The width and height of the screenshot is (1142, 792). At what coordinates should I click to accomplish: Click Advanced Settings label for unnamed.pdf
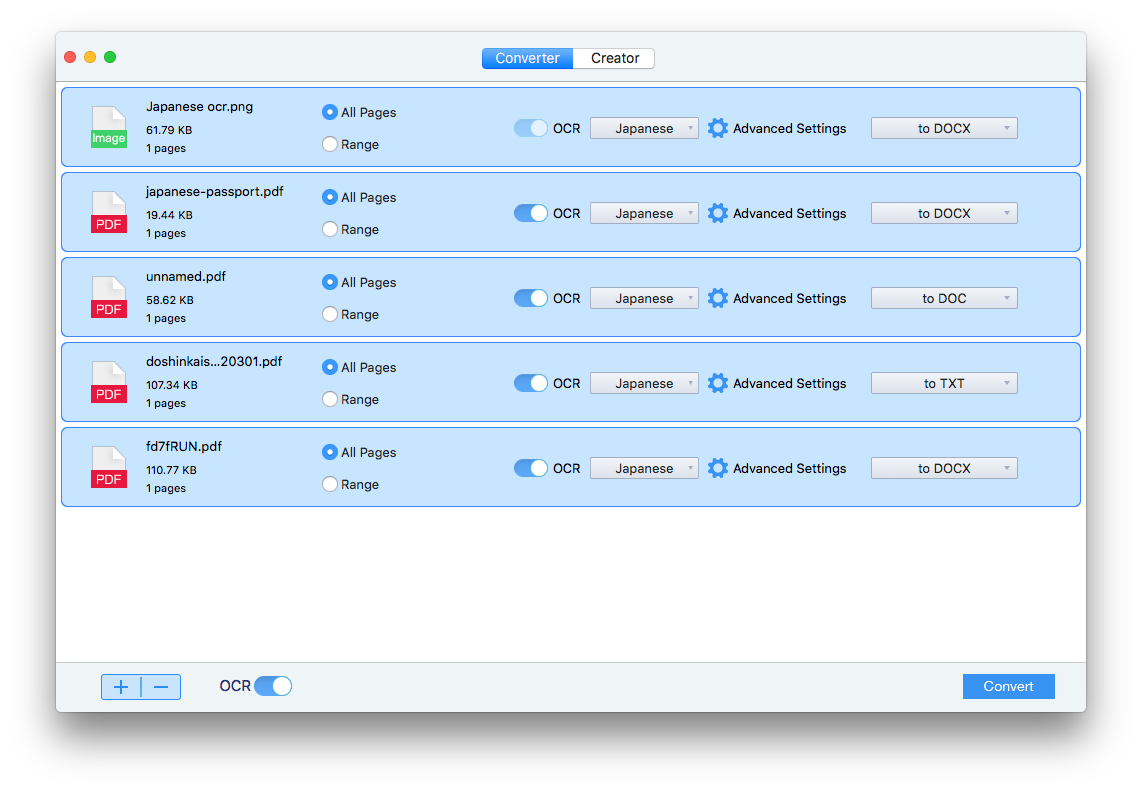789,298
